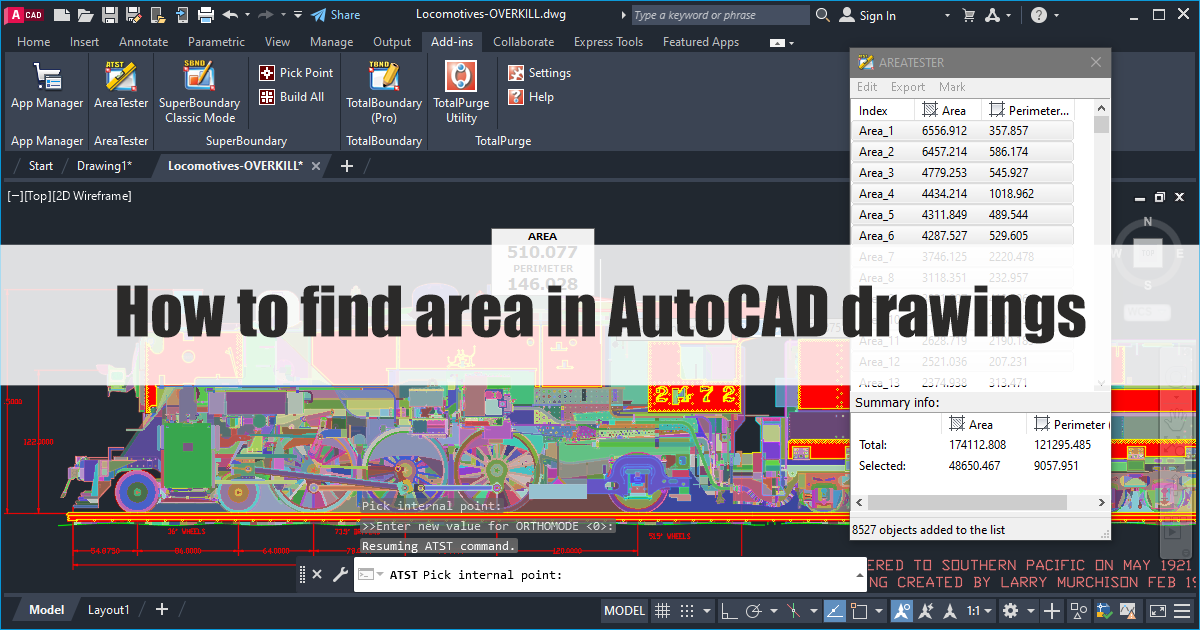Screen dimensions: 1200x630
Task: Open the TotalPurge Help
Action: (x=530, y=97)
